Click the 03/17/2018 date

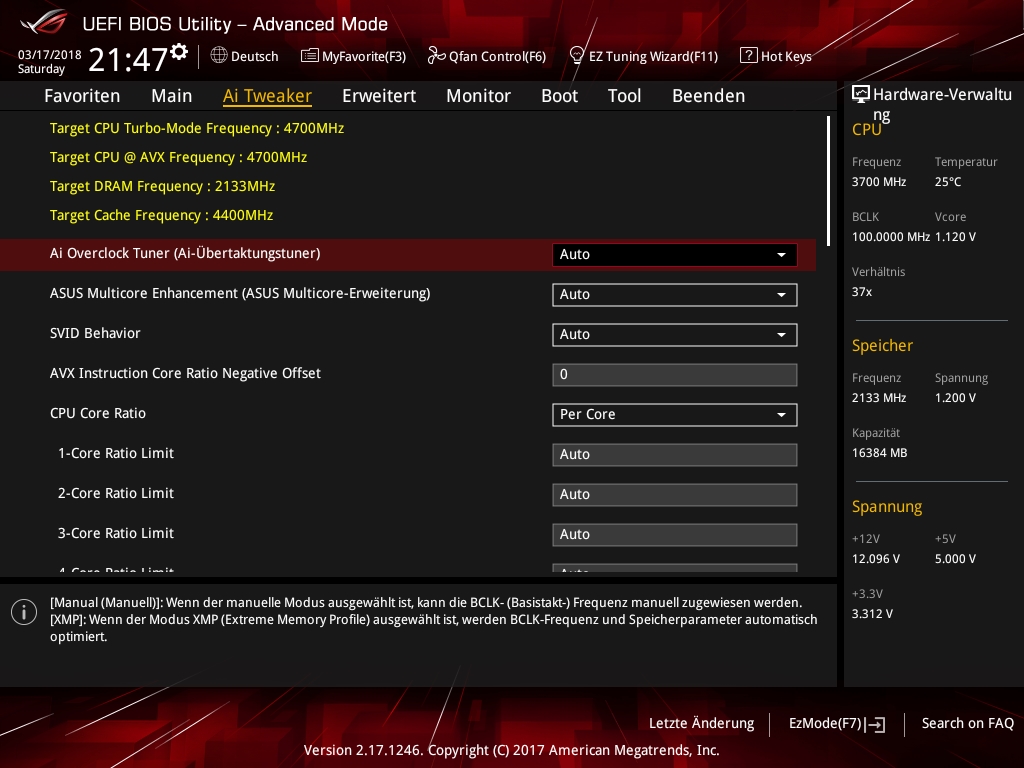click(50, 55)
